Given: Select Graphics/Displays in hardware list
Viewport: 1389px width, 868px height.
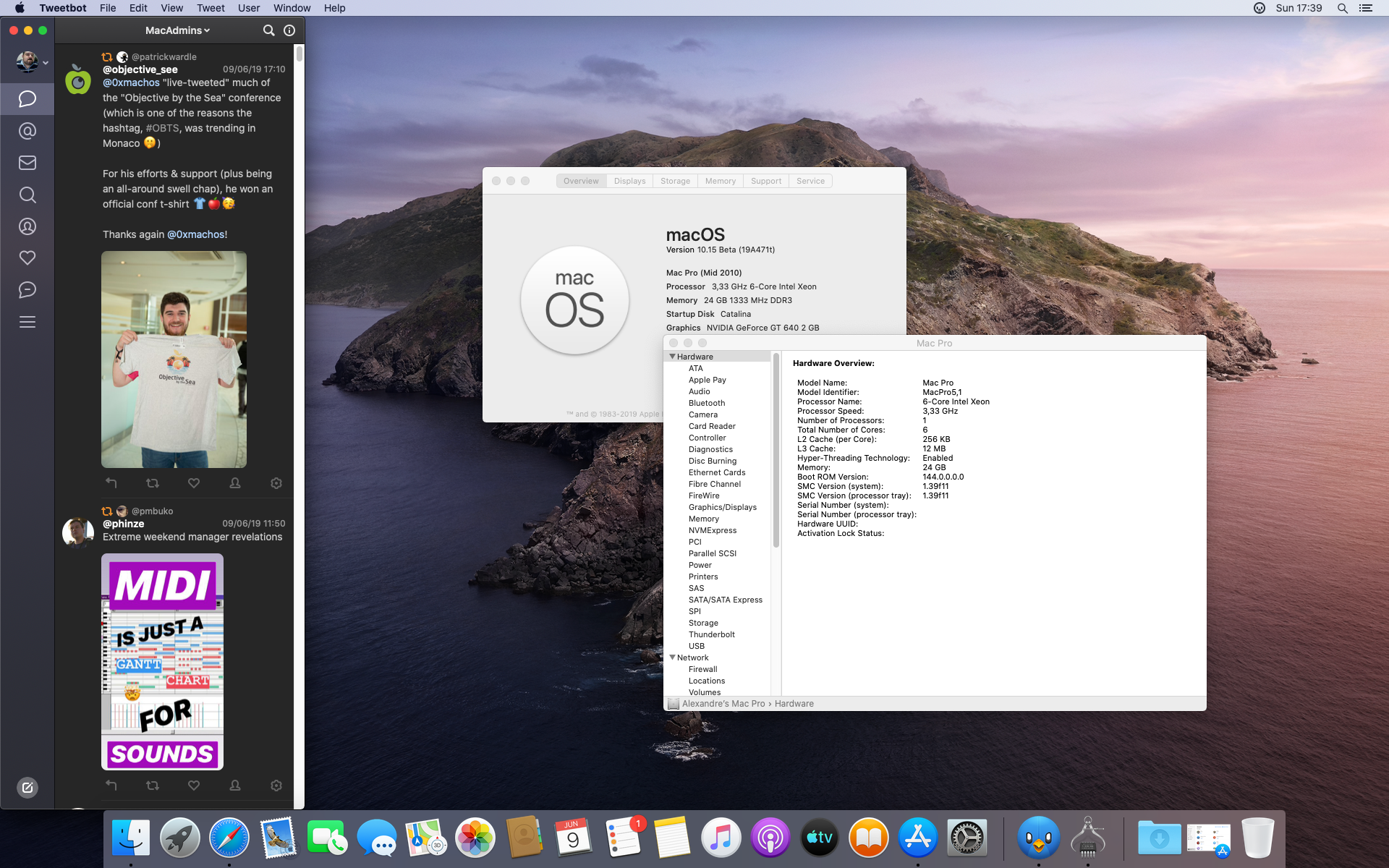Looking at the screenshot, I should point(722,507).
